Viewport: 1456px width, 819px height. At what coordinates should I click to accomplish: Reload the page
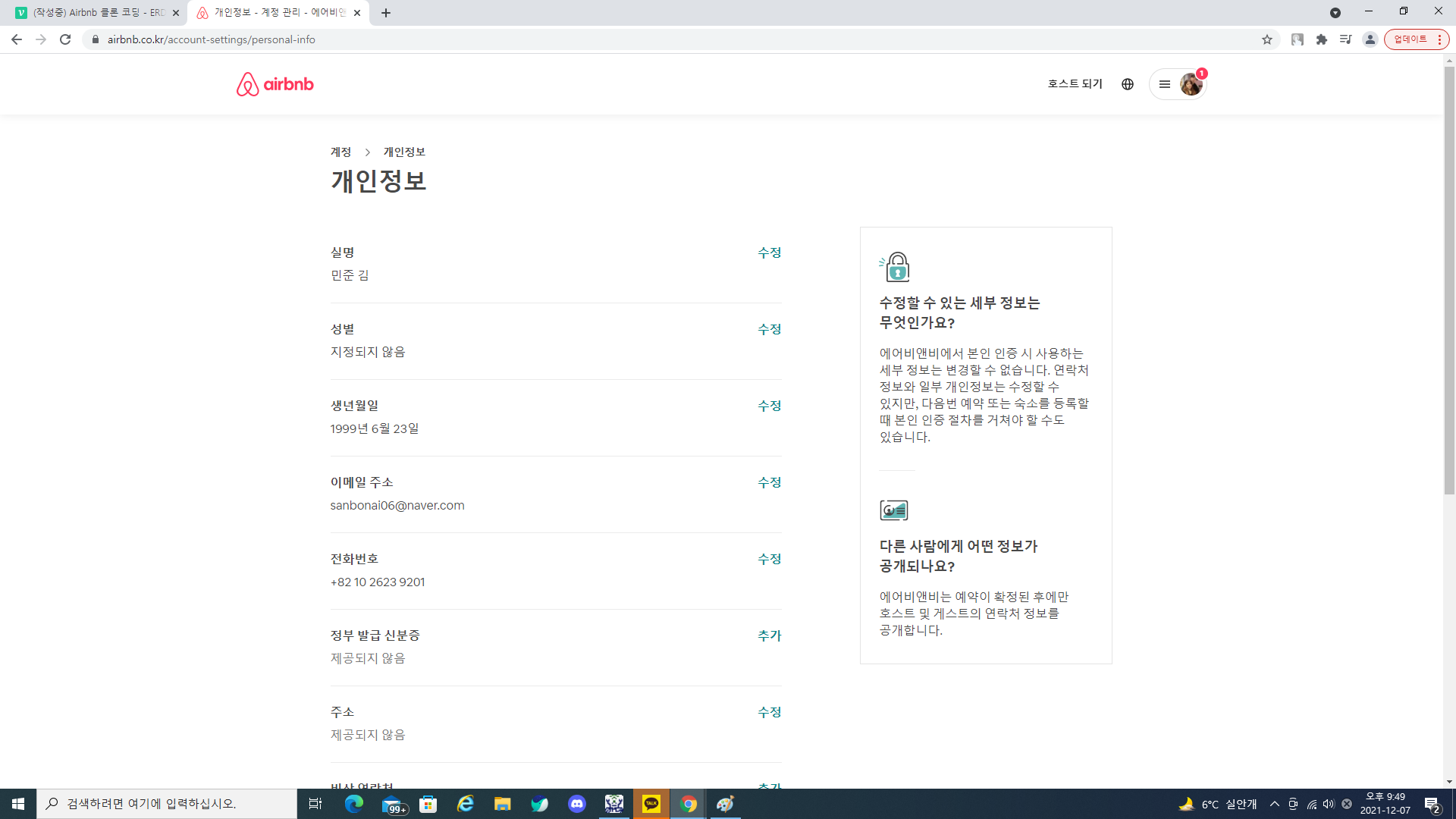tap(65, 39)
